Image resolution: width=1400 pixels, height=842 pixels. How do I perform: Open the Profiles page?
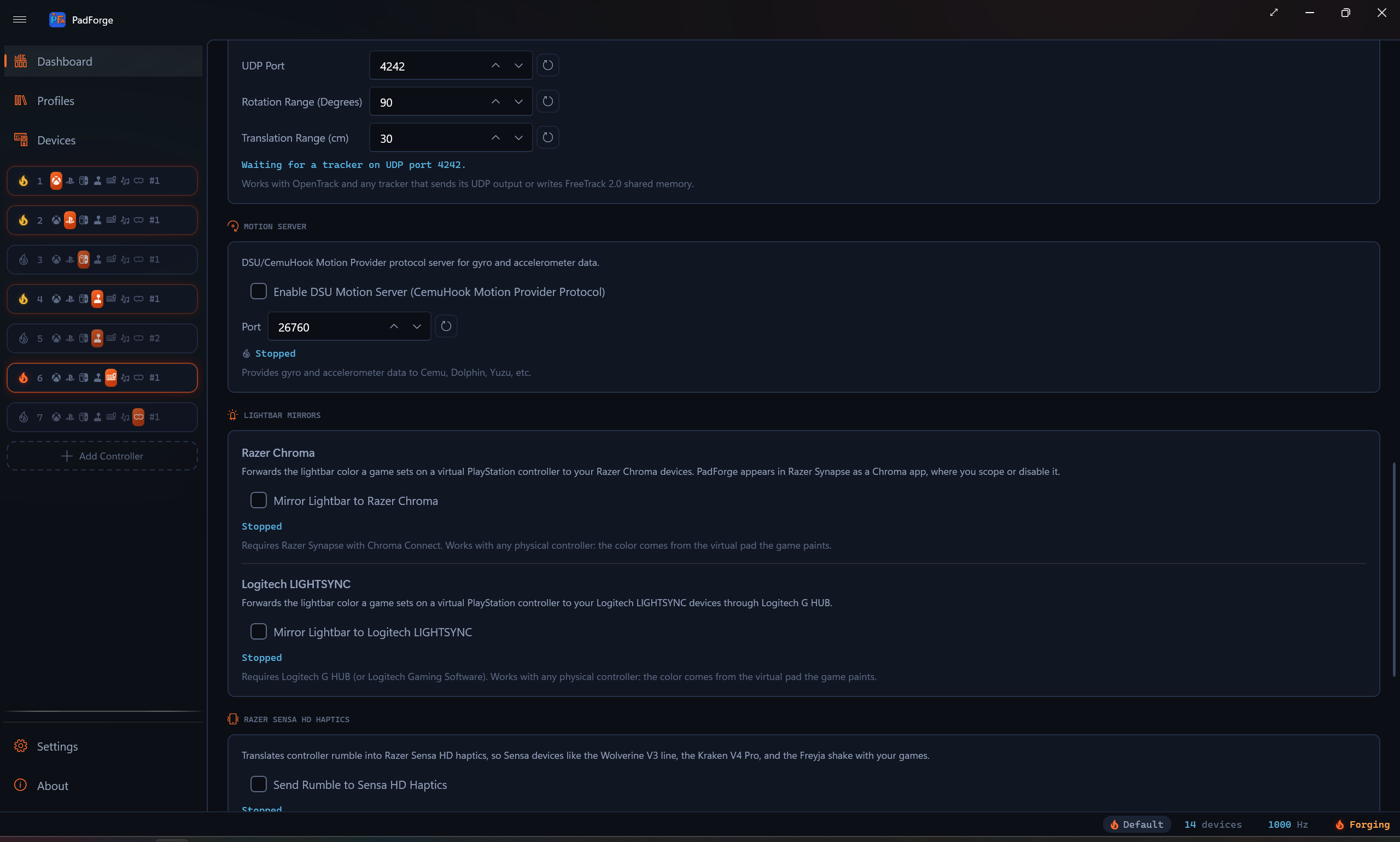pyautogui.click(x=103, y=101)
